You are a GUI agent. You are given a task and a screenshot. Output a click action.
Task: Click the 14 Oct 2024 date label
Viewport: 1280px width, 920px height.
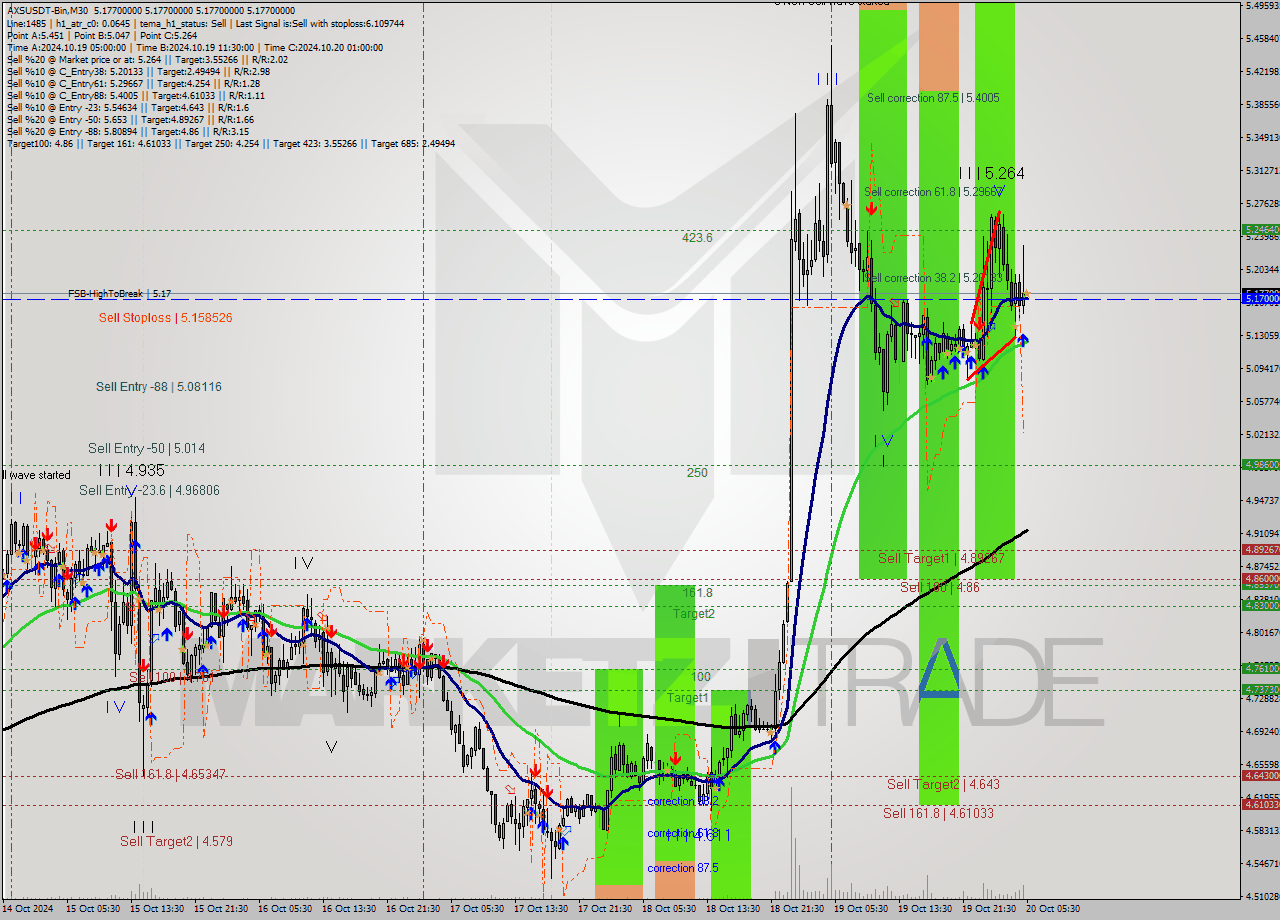pyautogui.click(x=27, y=909)
